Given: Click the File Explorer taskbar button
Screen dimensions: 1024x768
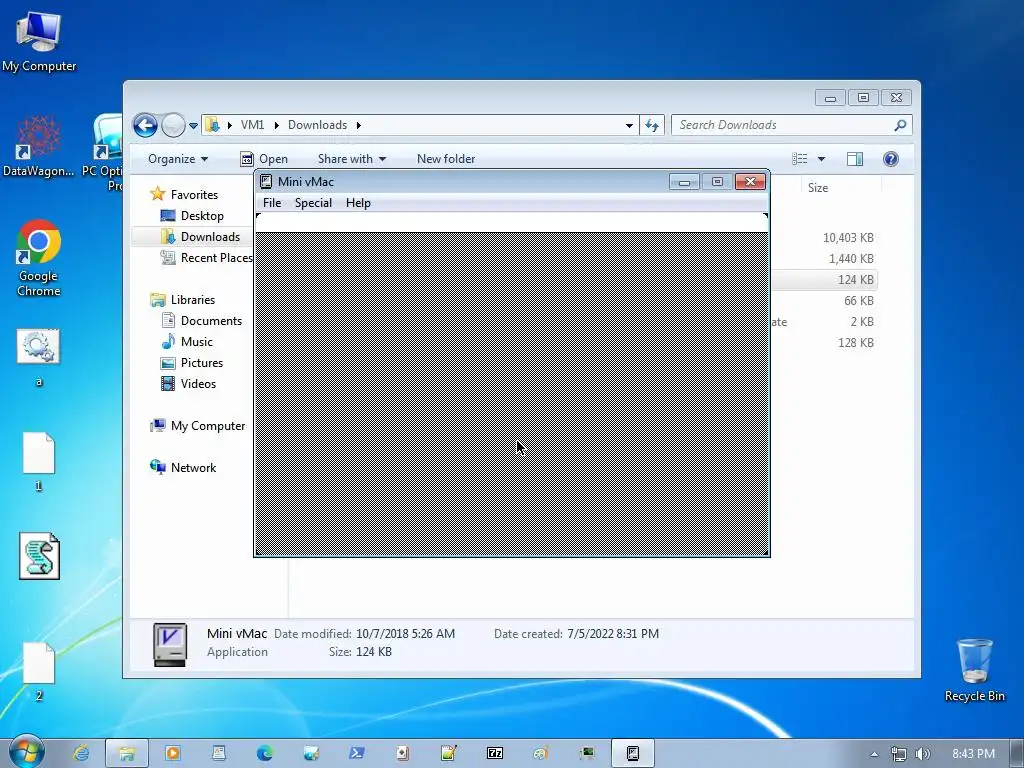Looking at the screenshot, I should coord(127,753).
